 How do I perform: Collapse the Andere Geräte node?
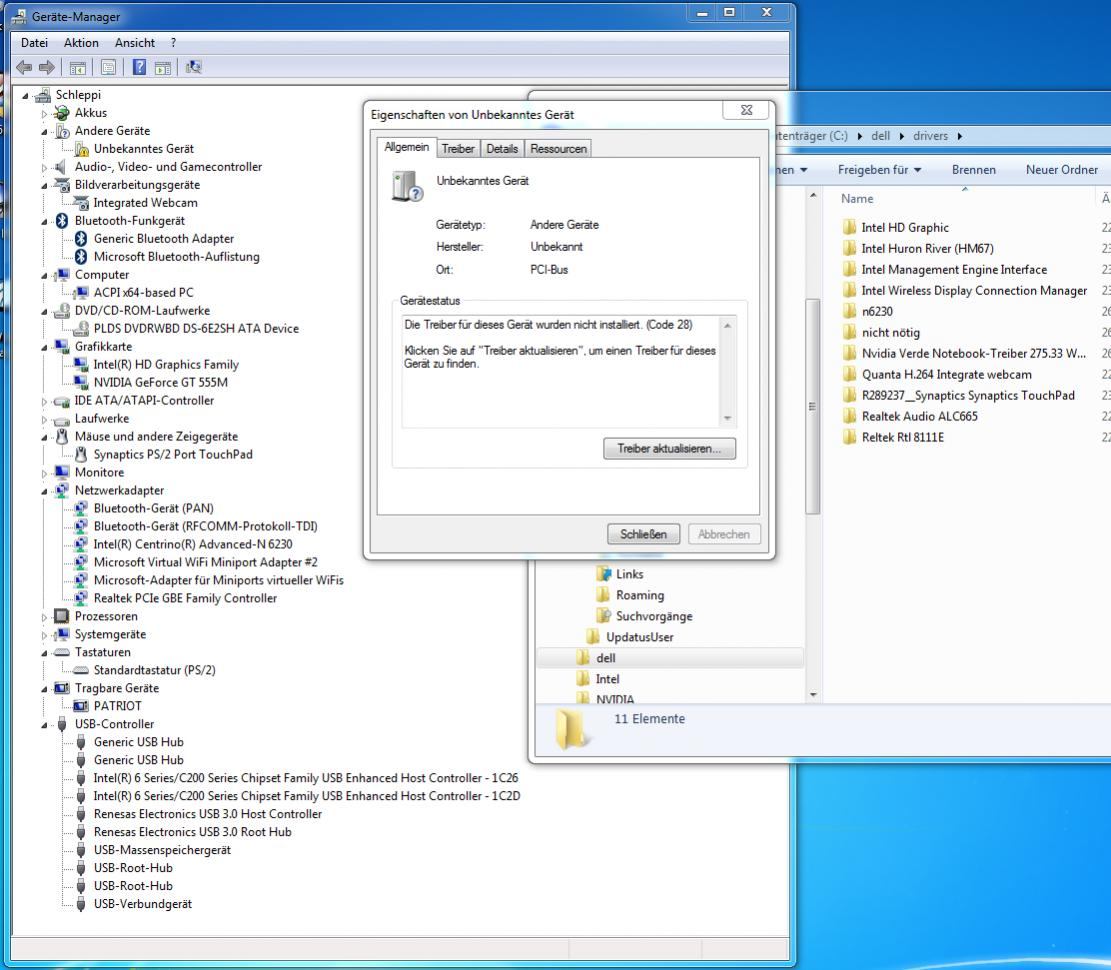click(44, 131)
